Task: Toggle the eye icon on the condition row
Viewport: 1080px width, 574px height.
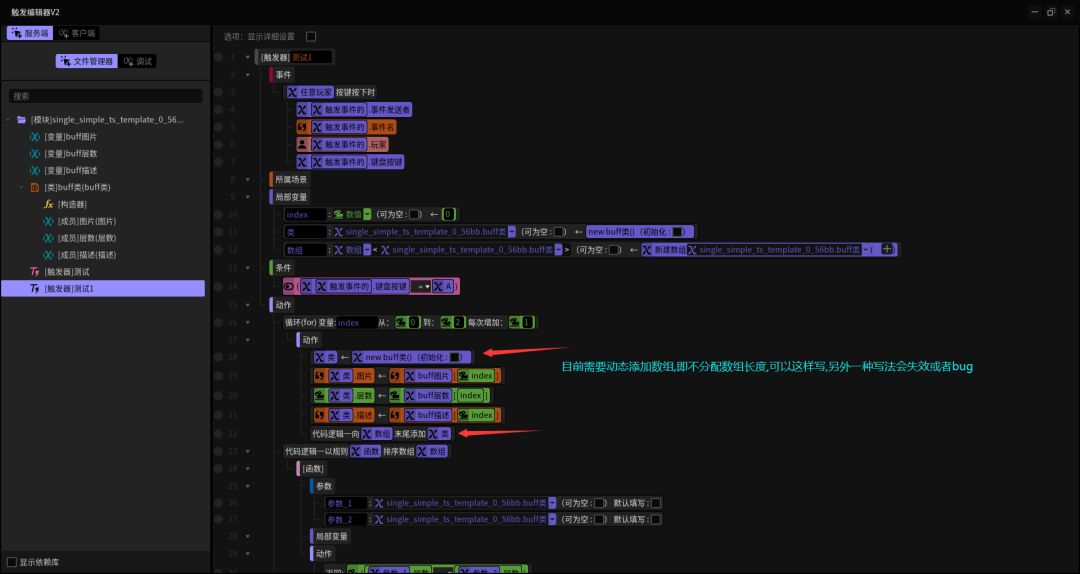Action: coord(289,286)
